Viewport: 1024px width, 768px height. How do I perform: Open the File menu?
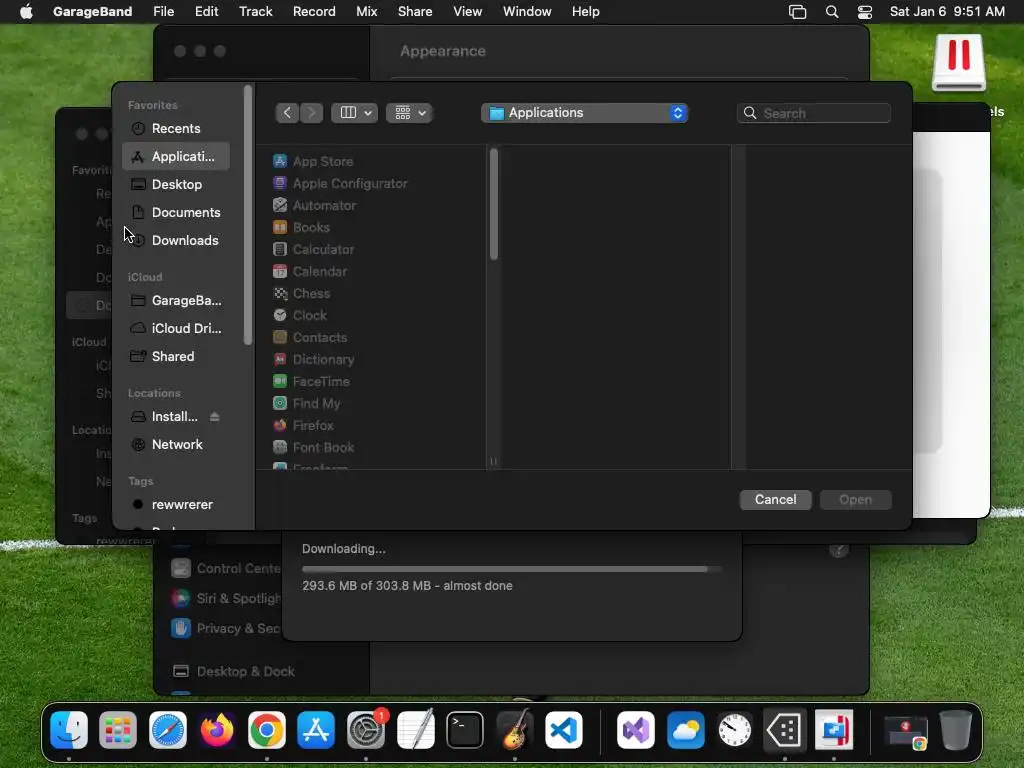point(163,11)
